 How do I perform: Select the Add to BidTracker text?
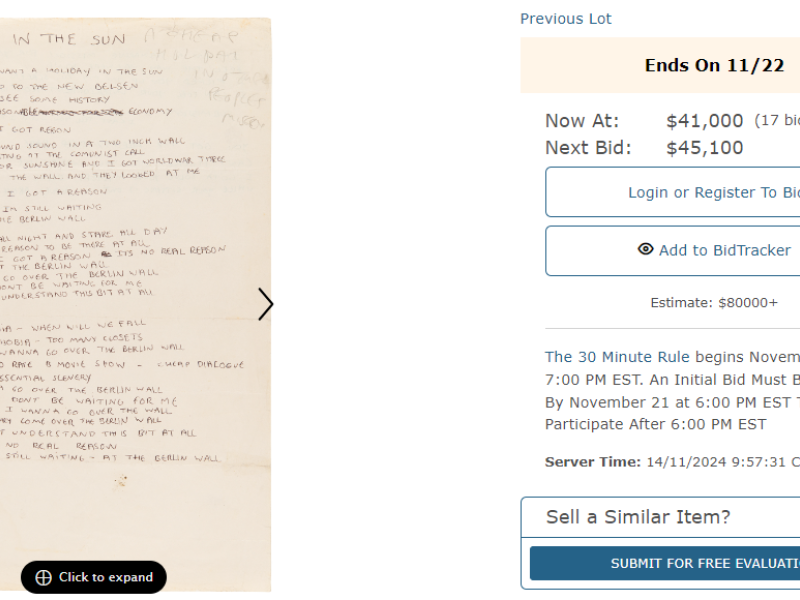pyautogui.click(x=724, y=250)
